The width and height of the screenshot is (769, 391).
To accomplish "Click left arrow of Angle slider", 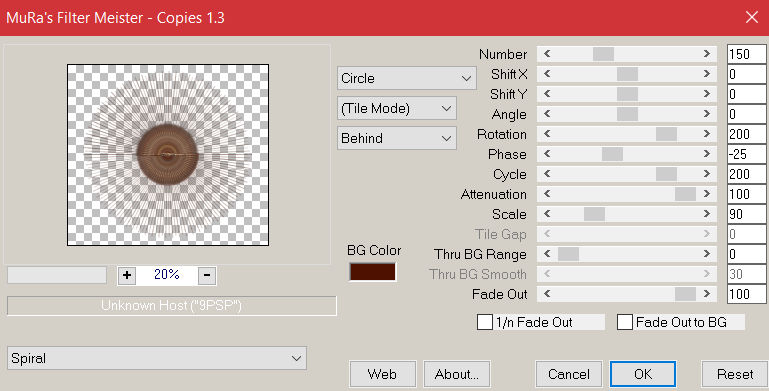I will (x=547, y=114).
